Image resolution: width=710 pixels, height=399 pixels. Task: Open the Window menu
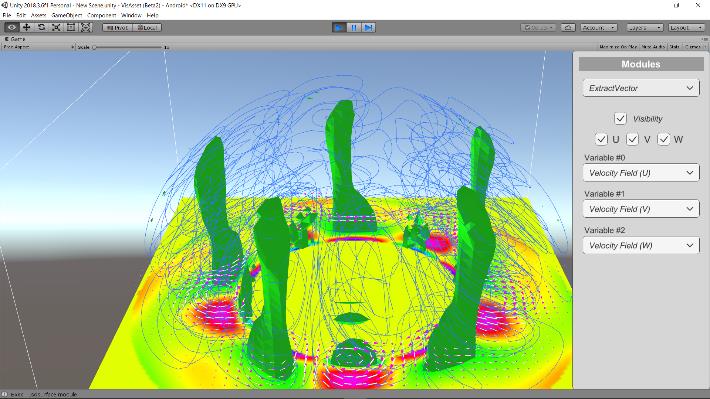(x=131, y=15)
